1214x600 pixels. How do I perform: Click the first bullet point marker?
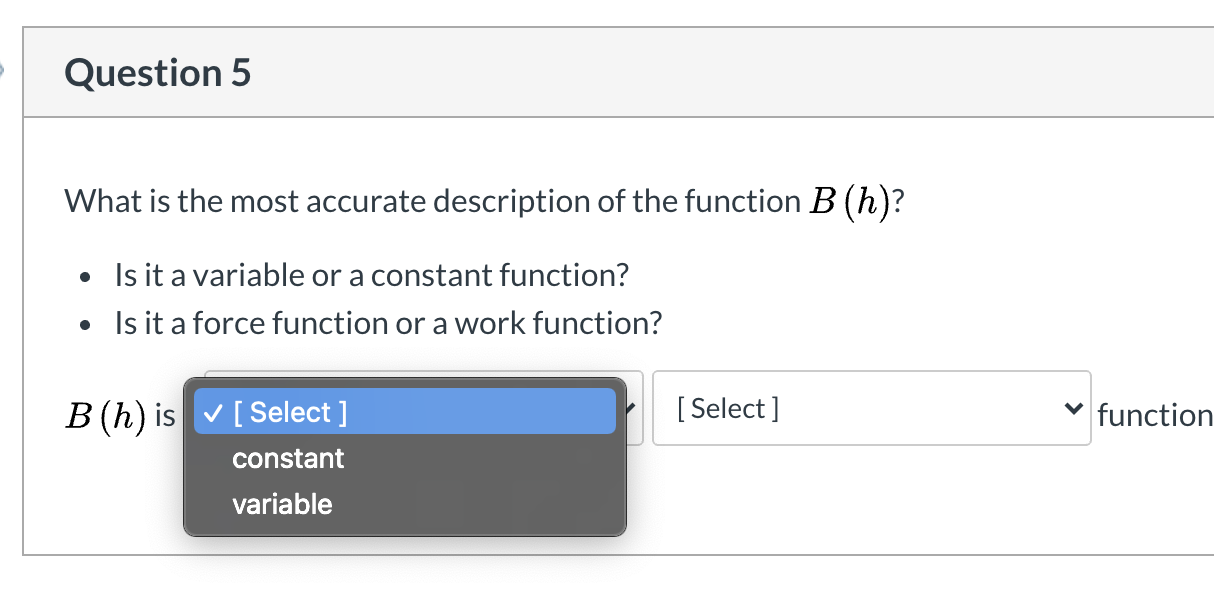[x=84, y=276]
